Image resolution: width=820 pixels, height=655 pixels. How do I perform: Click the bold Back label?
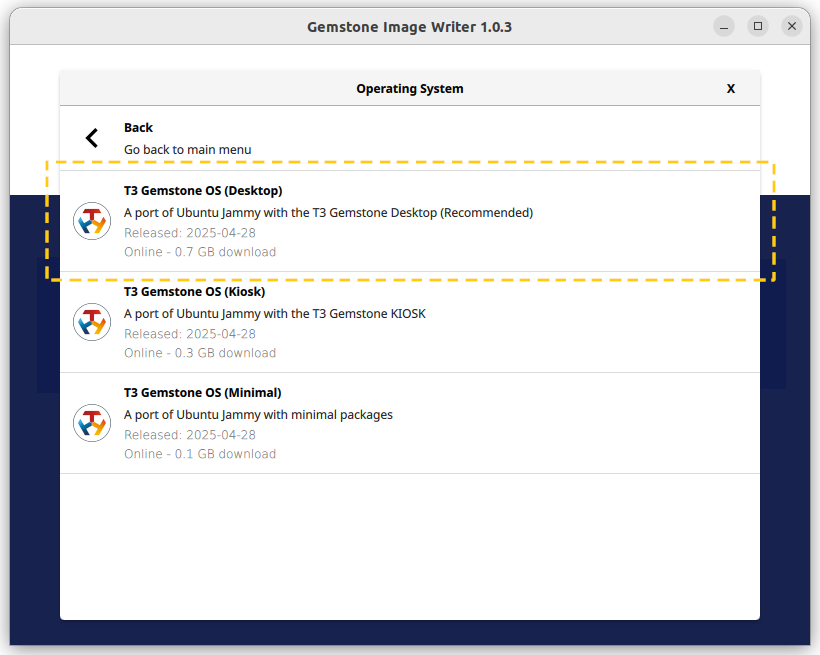[x=138, y=128]
